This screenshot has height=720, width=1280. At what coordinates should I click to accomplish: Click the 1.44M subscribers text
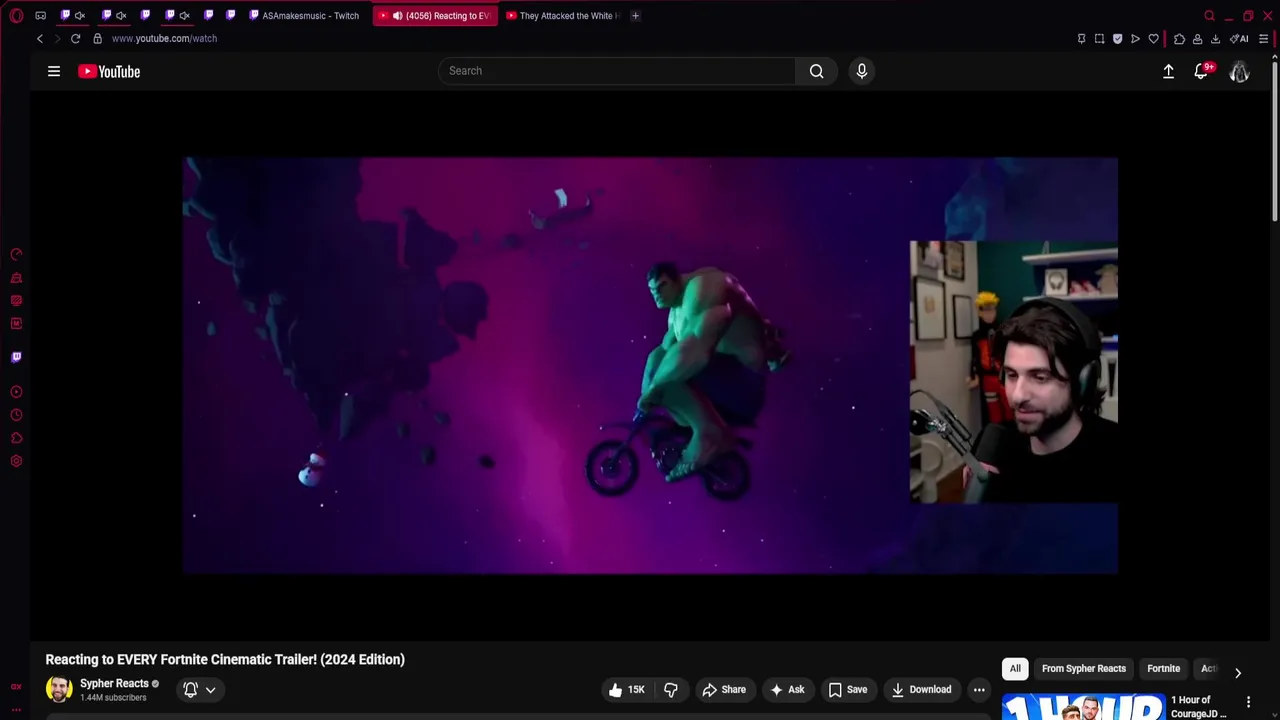(113, 698)
